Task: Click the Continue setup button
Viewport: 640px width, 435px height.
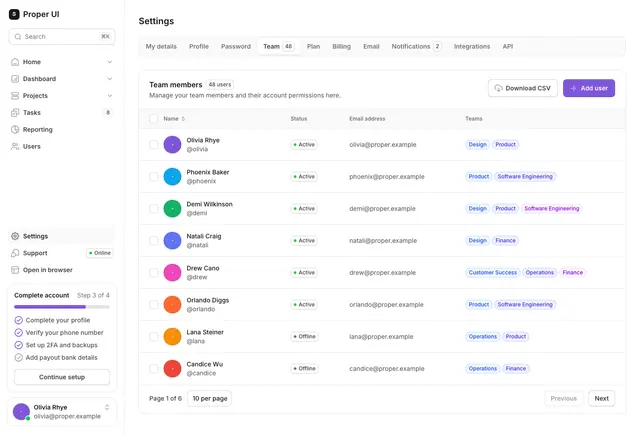Action: pyautogui.click(x=62, y=377)
